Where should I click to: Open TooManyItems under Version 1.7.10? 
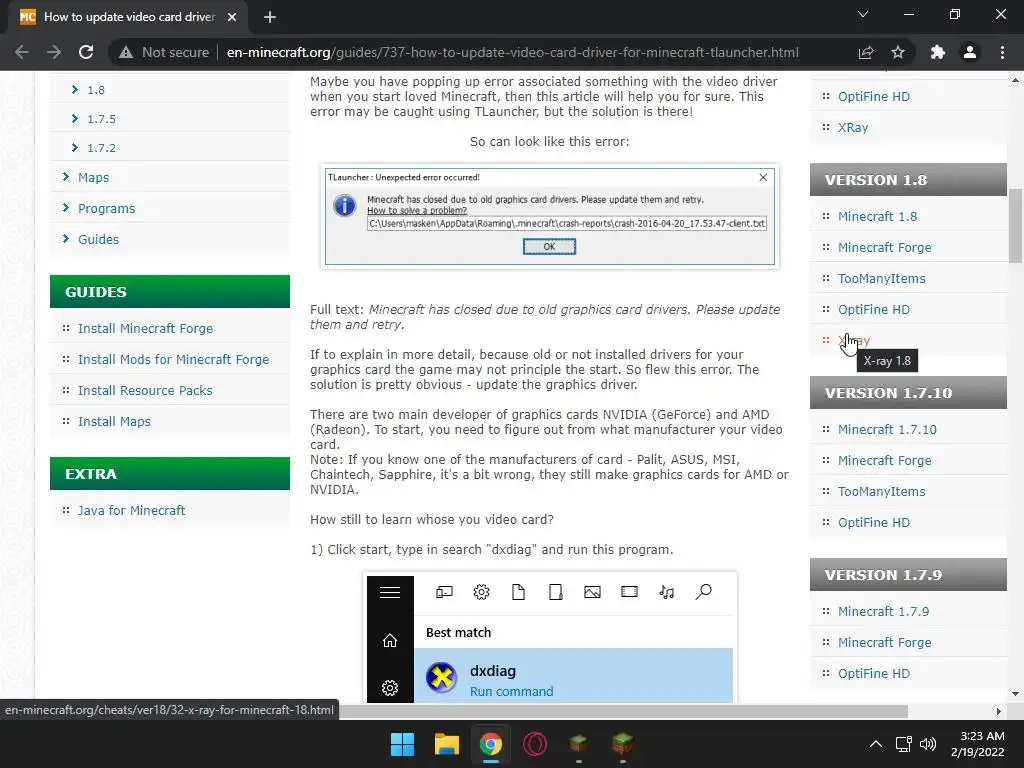(882, 491)
